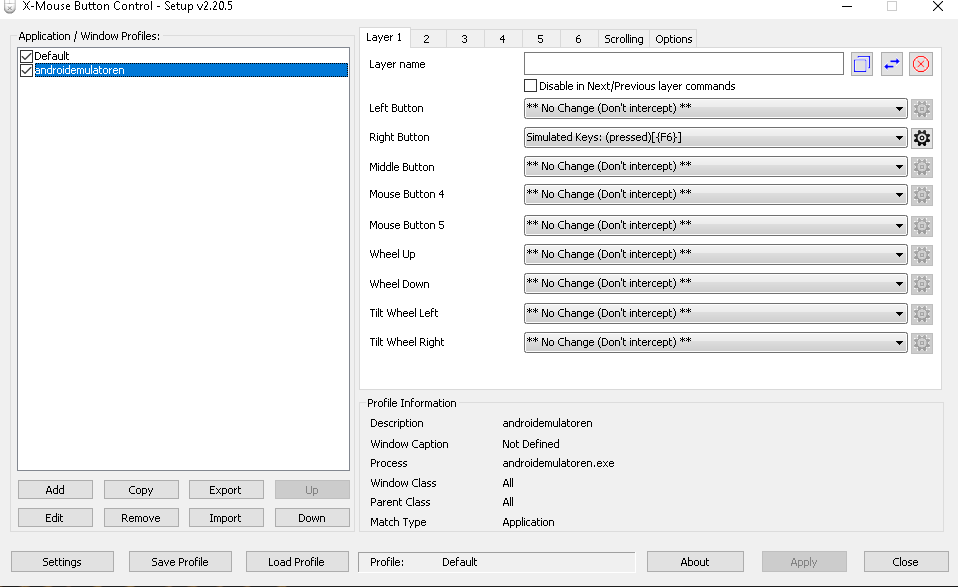The width and height of the screenshot is (958, 587).
Task: Uncheck the androidemulatoren profile checkbox
Action: point(26,70)
